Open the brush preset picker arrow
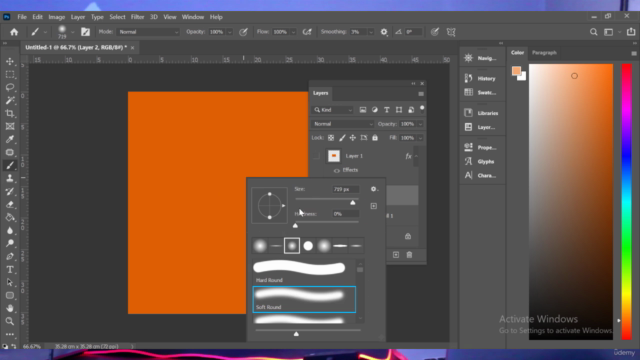 click(x=73, y=32)
